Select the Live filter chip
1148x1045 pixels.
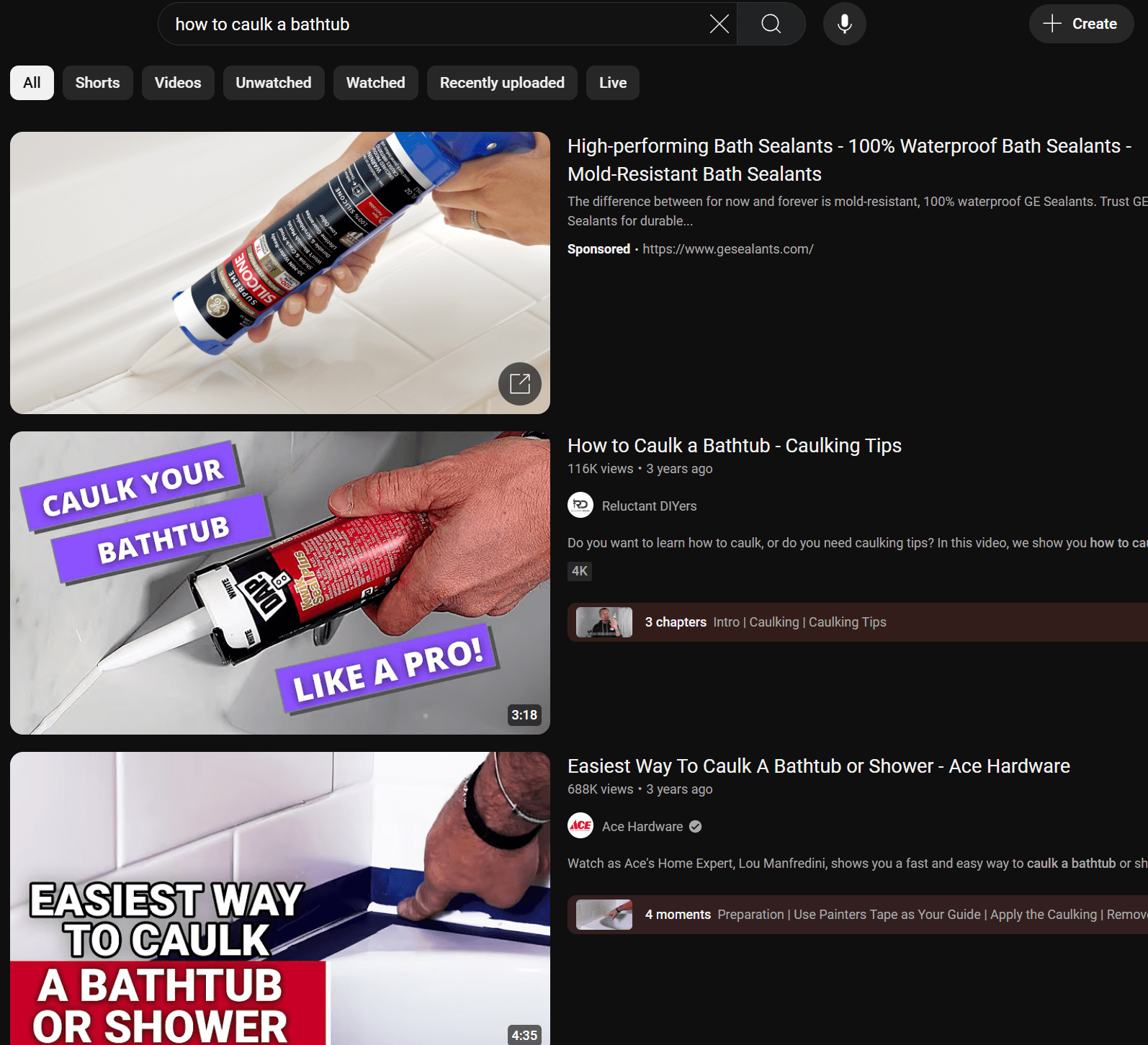613,83
